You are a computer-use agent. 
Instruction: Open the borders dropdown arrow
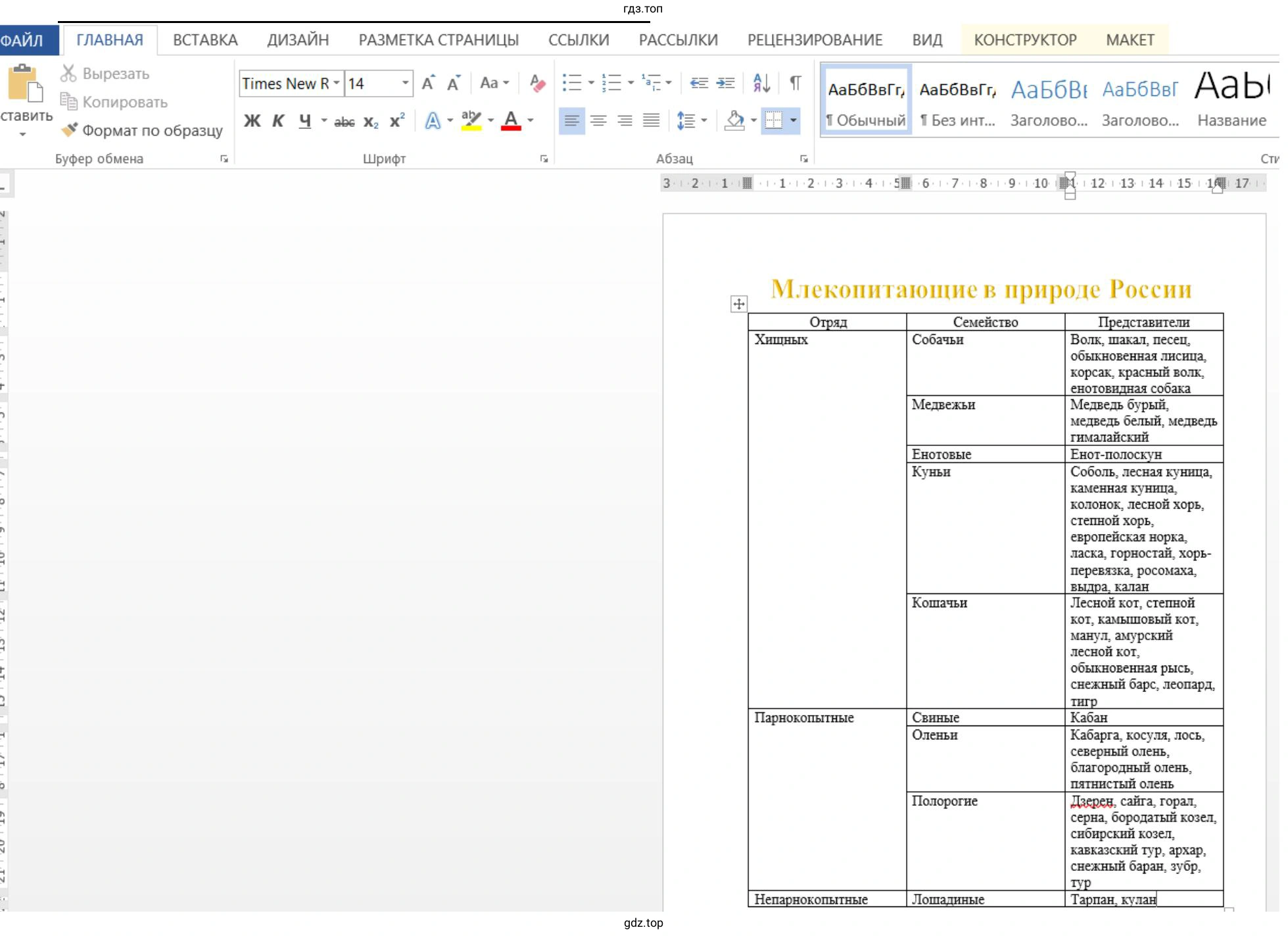coord(793,120)
